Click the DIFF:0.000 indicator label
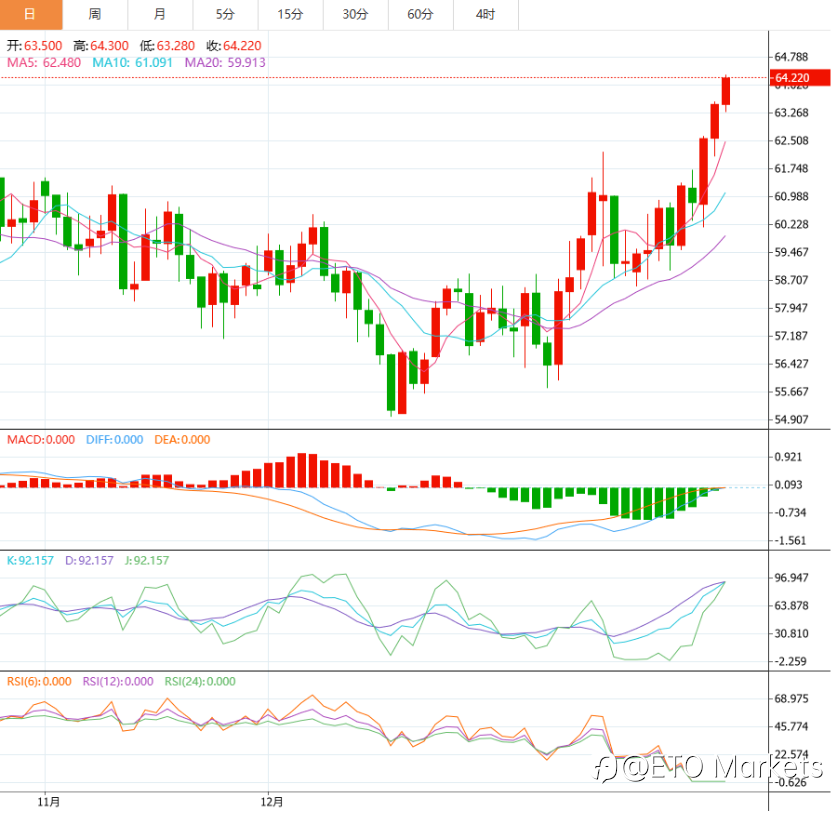 click(114, 440)
